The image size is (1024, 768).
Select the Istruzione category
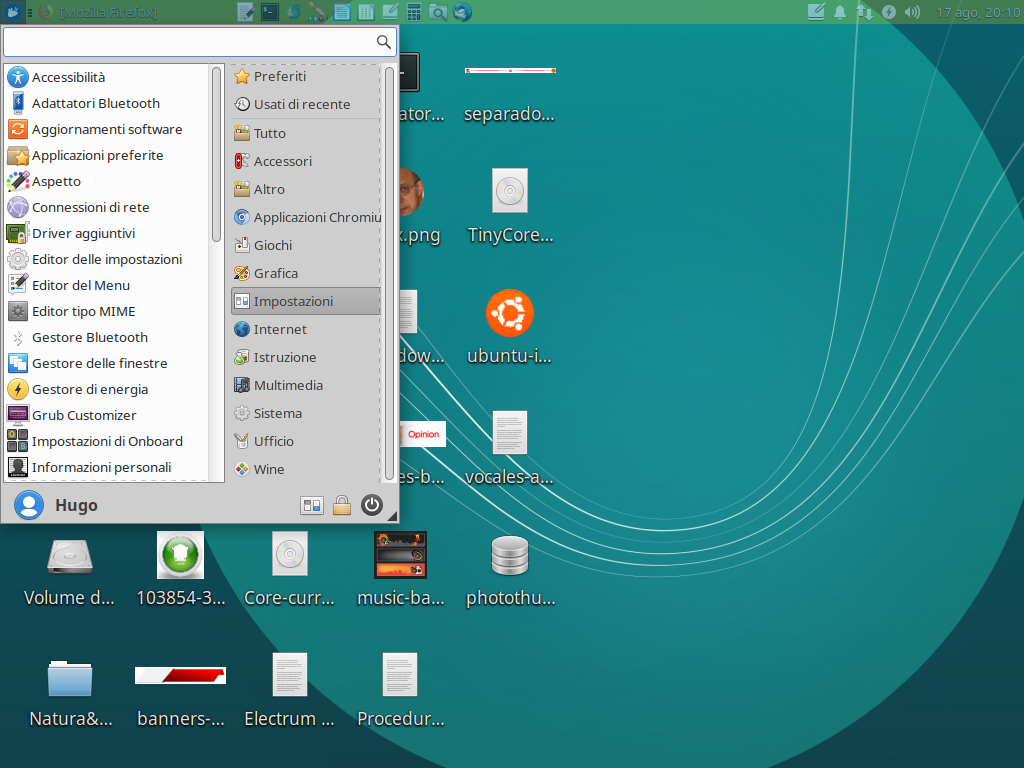[x=306, y=358]
